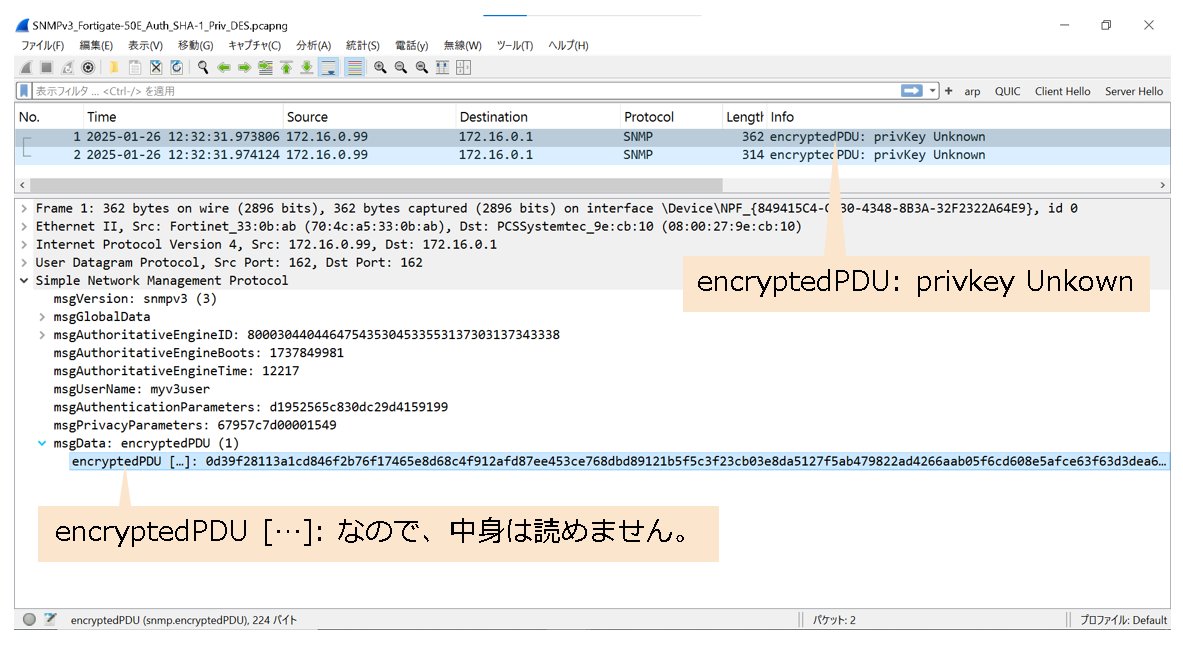Apply the Server Hello filter button
The width and height of the screenshot is (1183, 666).
pos(1134,91)
